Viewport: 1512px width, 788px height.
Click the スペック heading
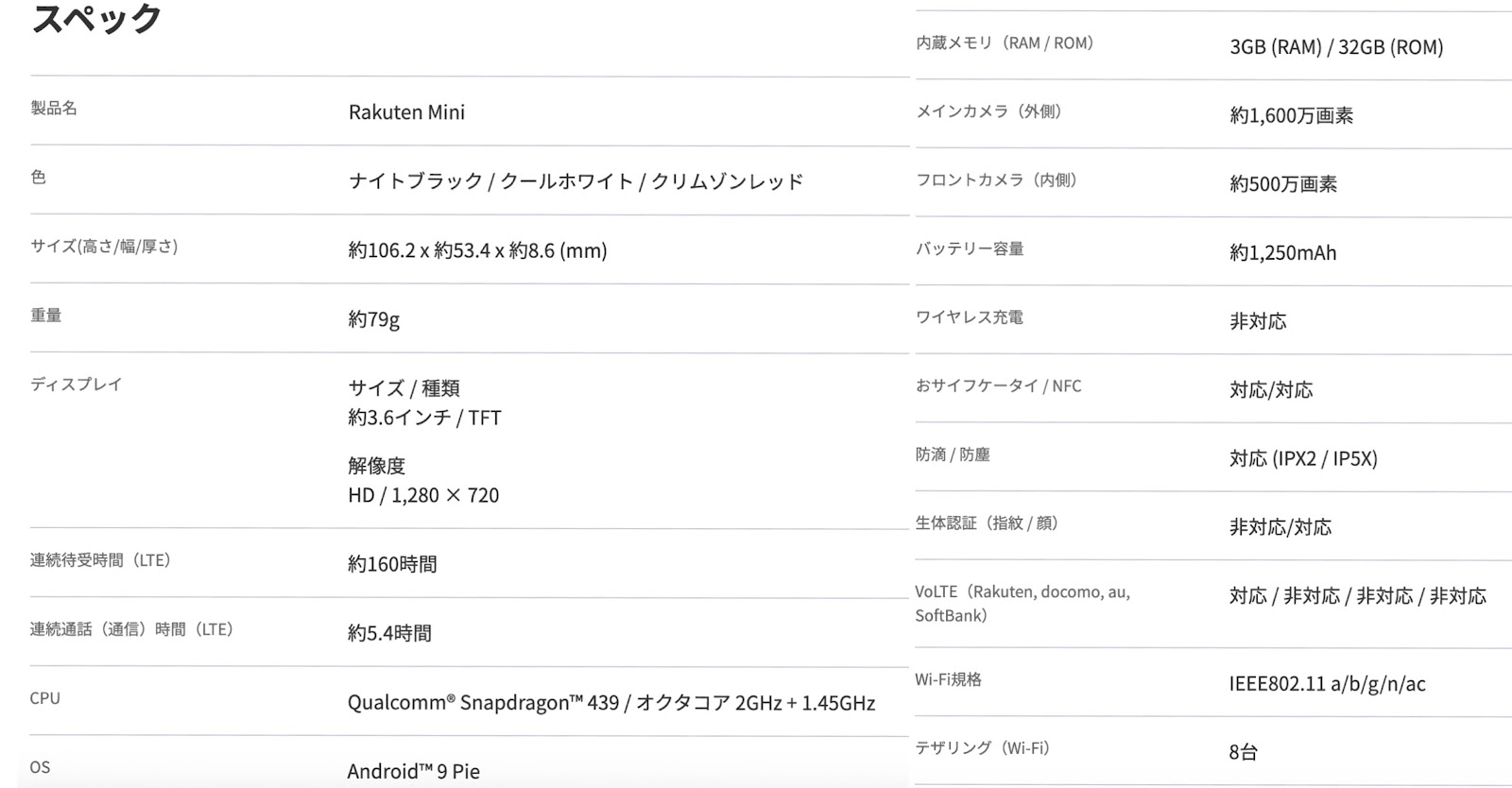coord(96,17)
